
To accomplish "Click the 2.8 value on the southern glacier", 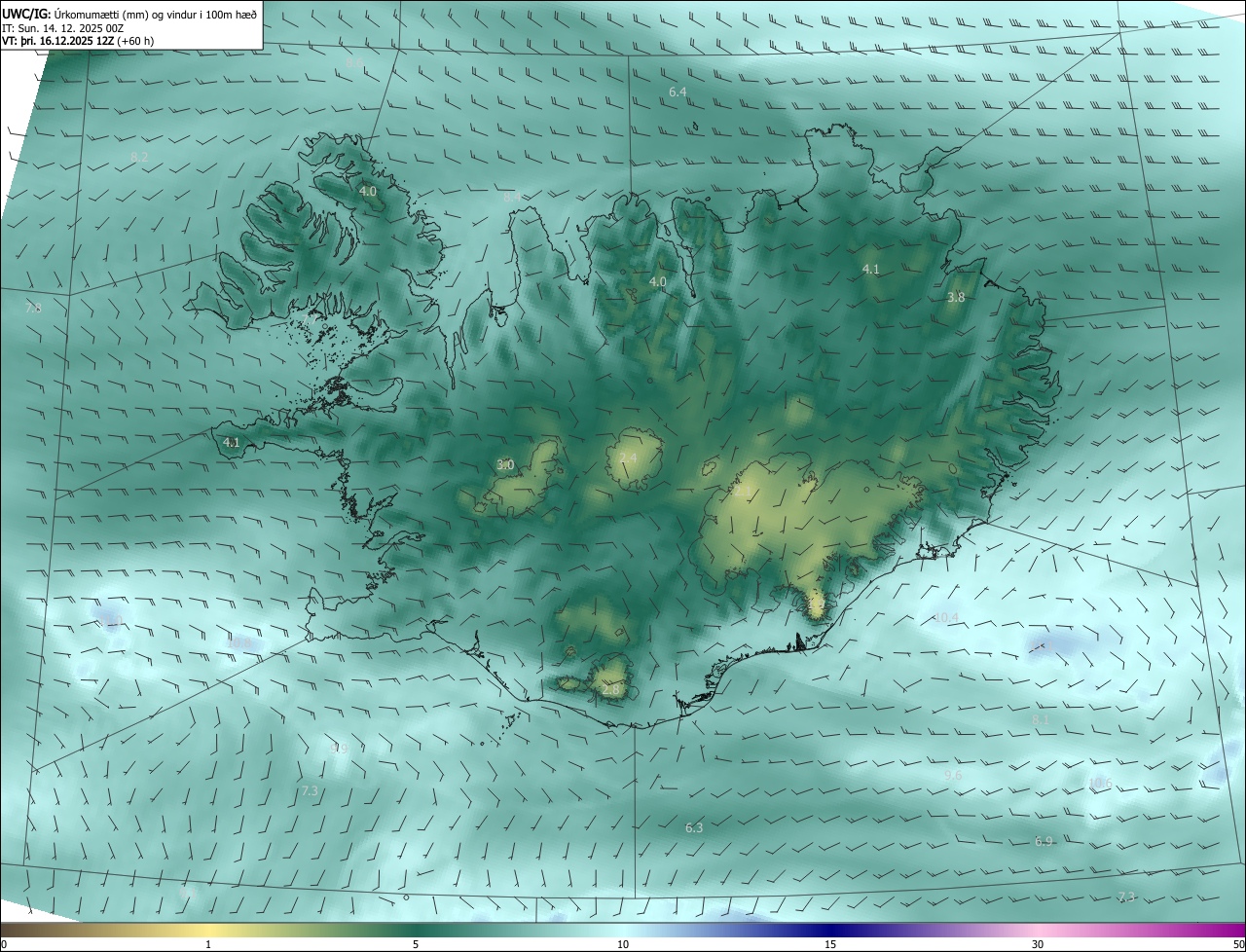I will pyautogui.click(x=610, y=689).
